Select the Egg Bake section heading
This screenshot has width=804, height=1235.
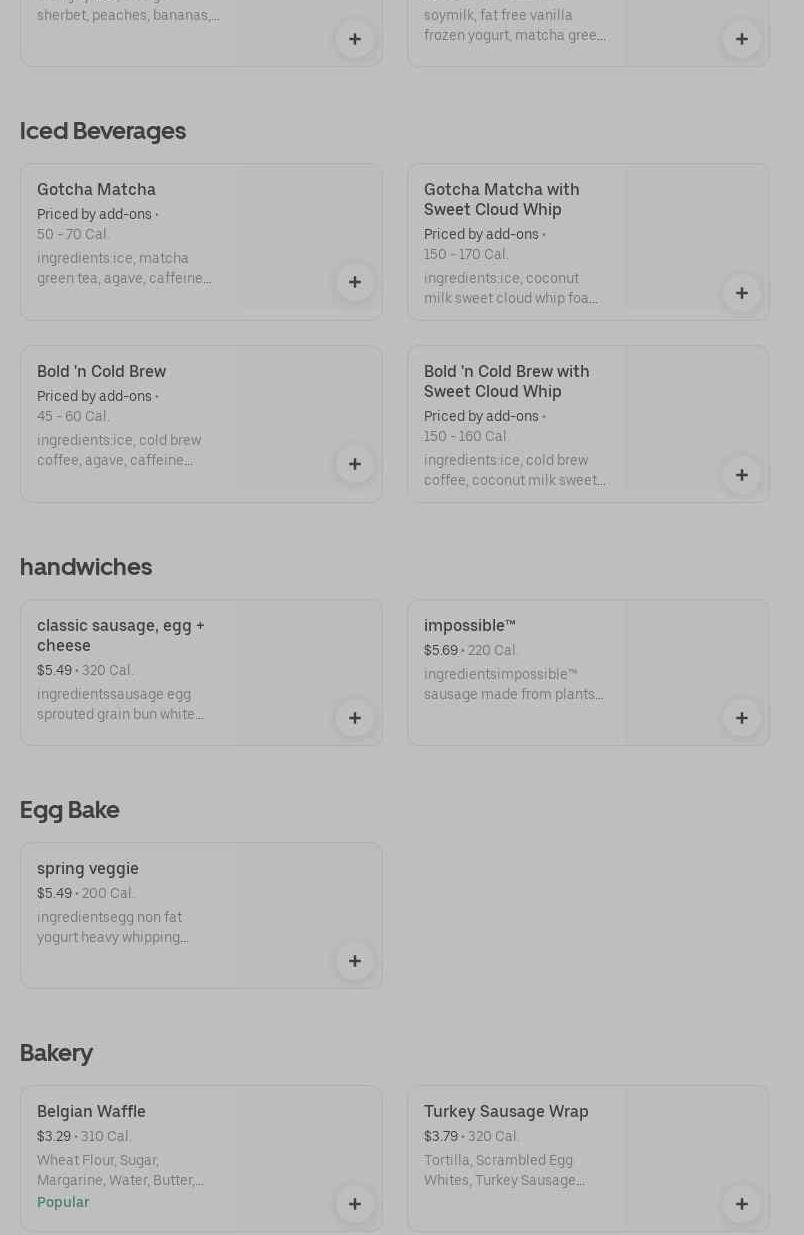coord(70,810)
